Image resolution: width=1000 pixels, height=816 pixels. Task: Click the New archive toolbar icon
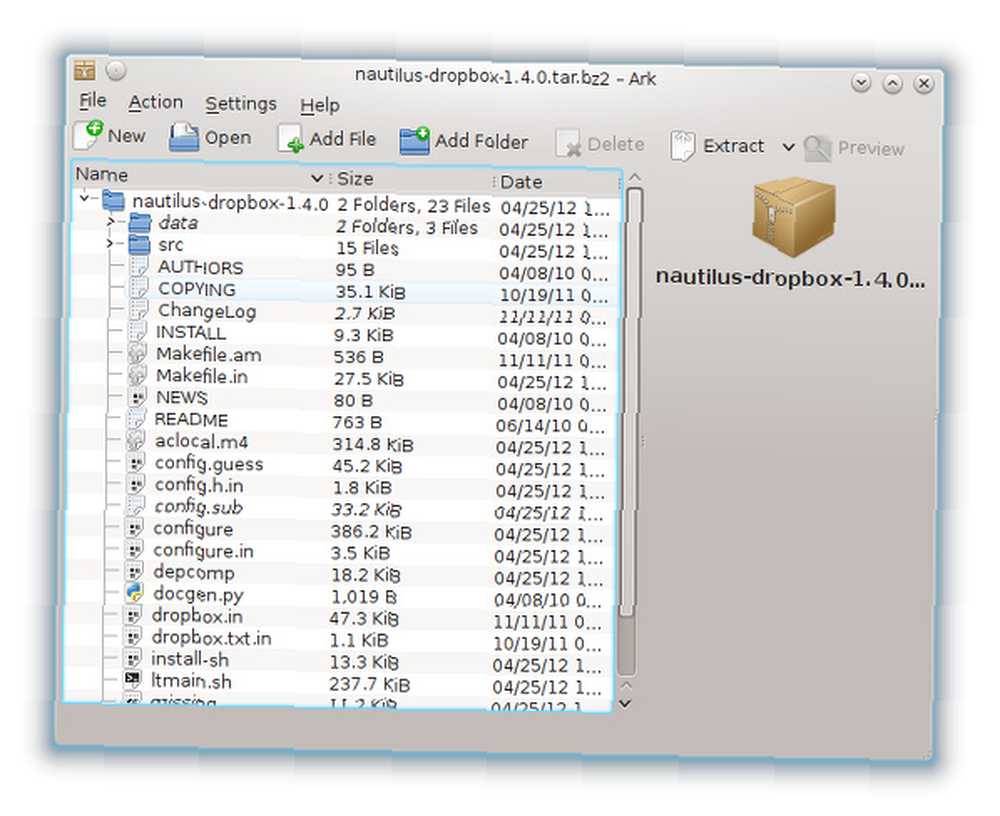click(x=87, y=133)
